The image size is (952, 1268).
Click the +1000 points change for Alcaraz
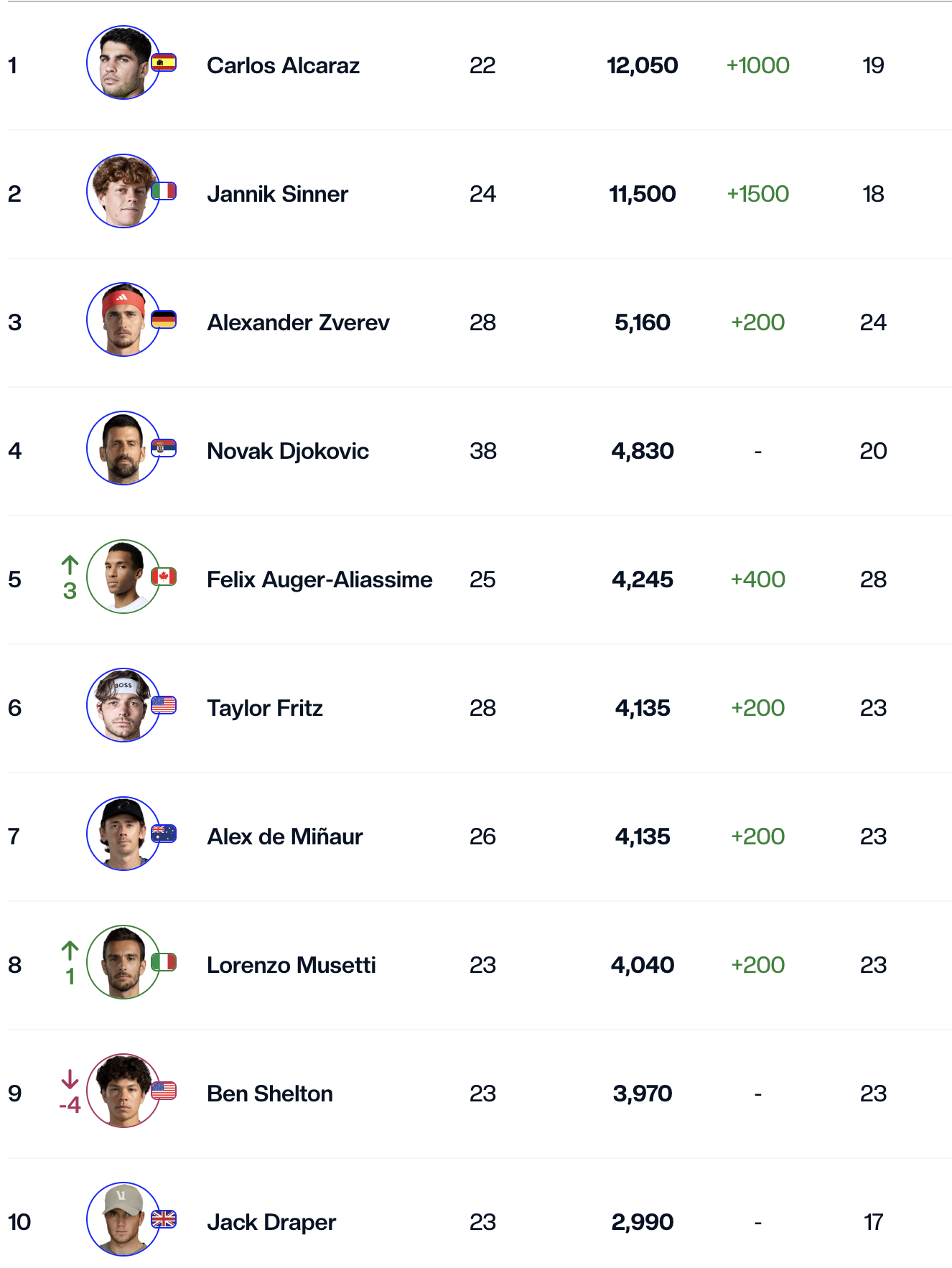click(x=757, y=65)
